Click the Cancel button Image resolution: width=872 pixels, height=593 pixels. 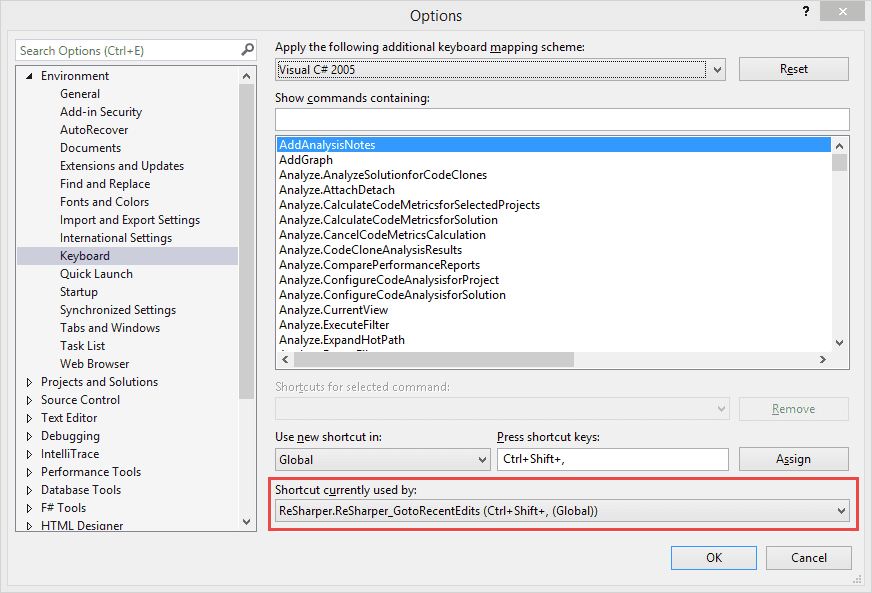tap(809, 557)
